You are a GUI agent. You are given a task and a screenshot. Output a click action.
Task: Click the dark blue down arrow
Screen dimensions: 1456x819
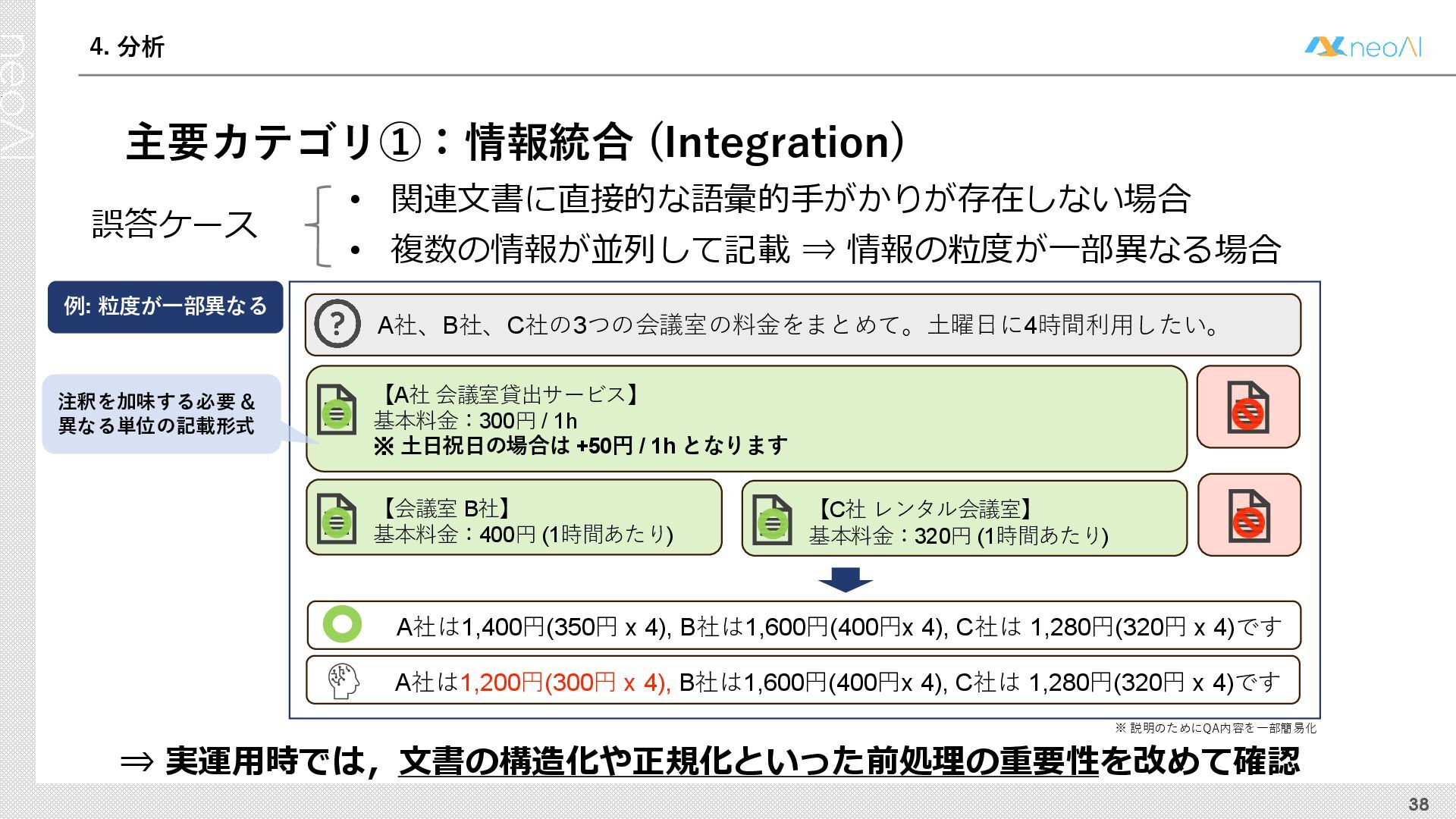[845, 579]
